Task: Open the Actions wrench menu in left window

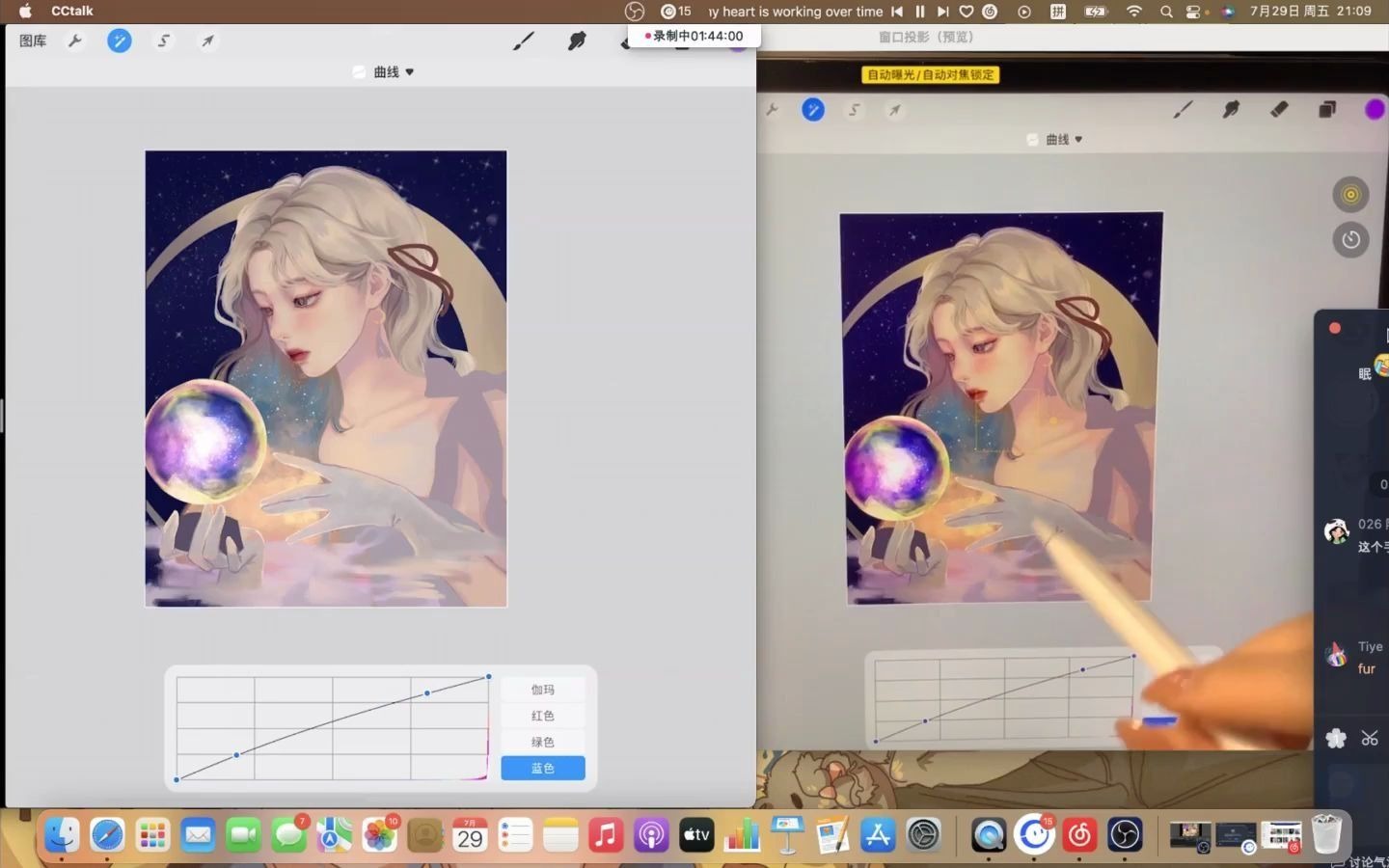Action: 75,41
